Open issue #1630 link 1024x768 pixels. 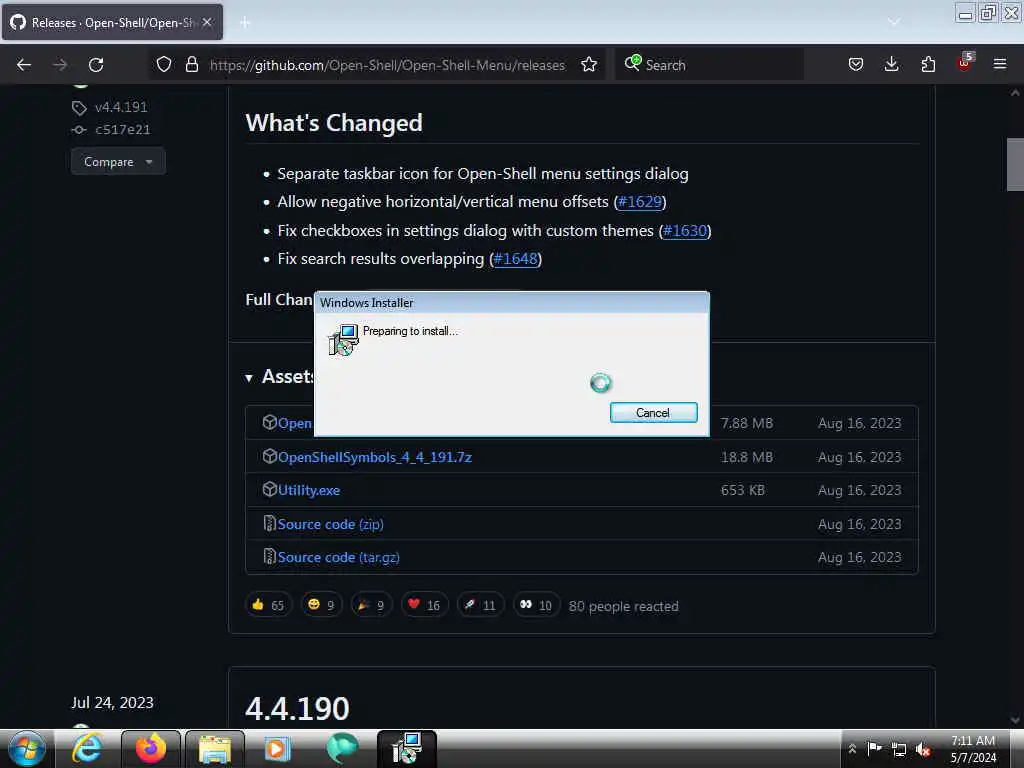click(x=684, y=231)
